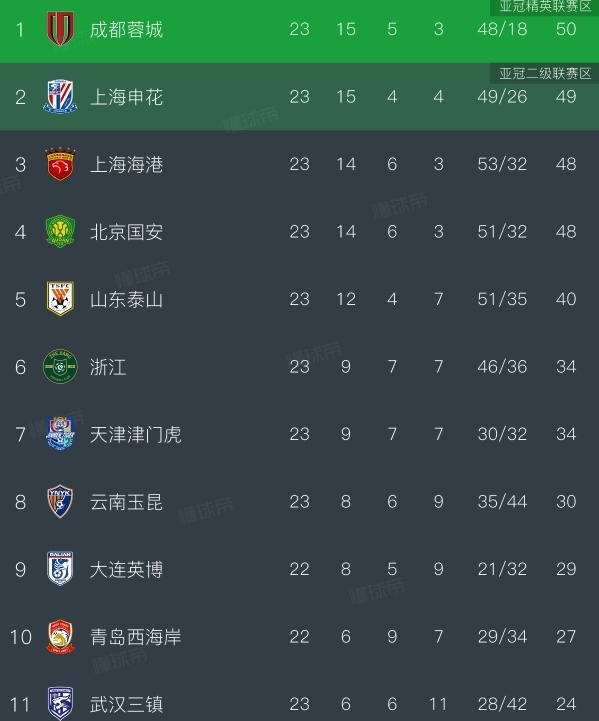Click the 武汉三镇 club crest
The height and width of the screenshot is (721, 599).
click(x=60, y=704)
